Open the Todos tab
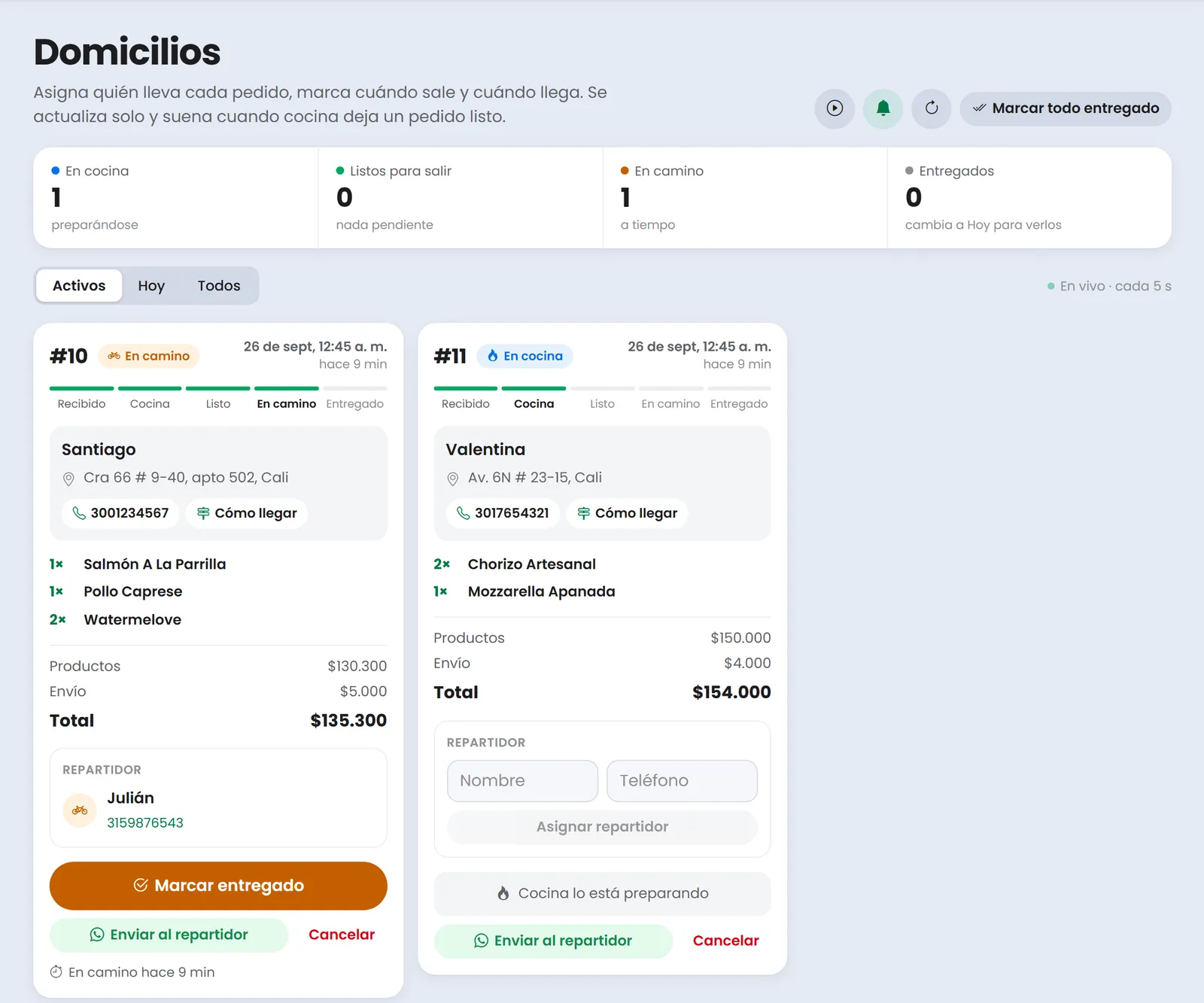The height and width of the screenshot is (1003, 1204). point(219,286)
